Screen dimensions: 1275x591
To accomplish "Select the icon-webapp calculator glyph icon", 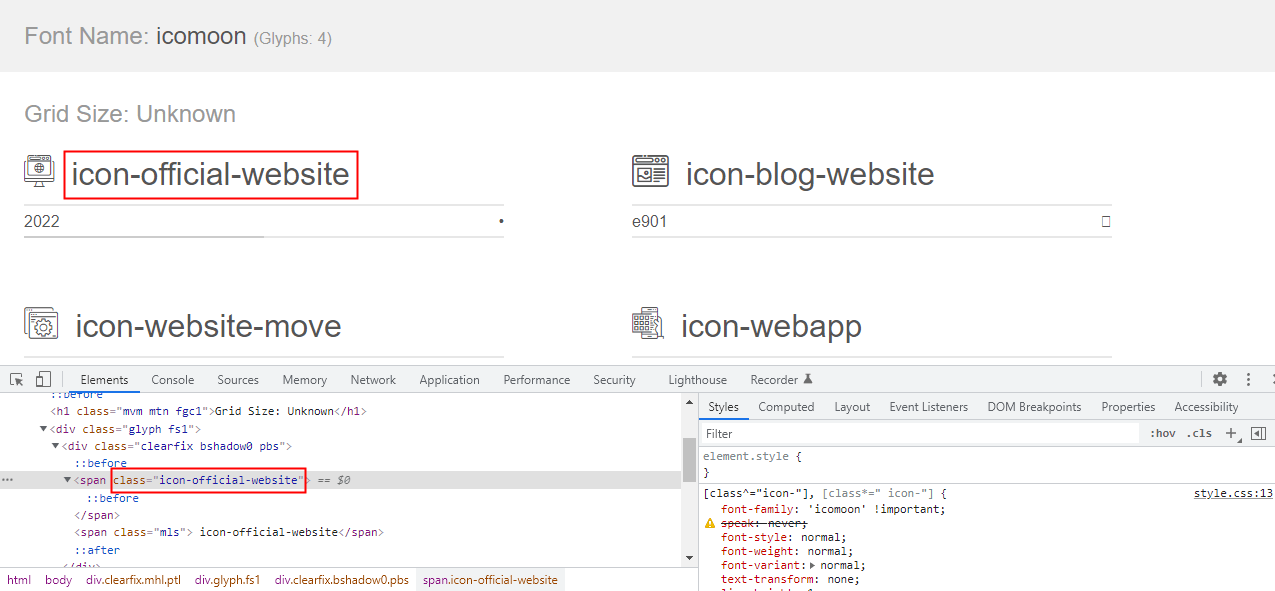I will coord(648,323).
